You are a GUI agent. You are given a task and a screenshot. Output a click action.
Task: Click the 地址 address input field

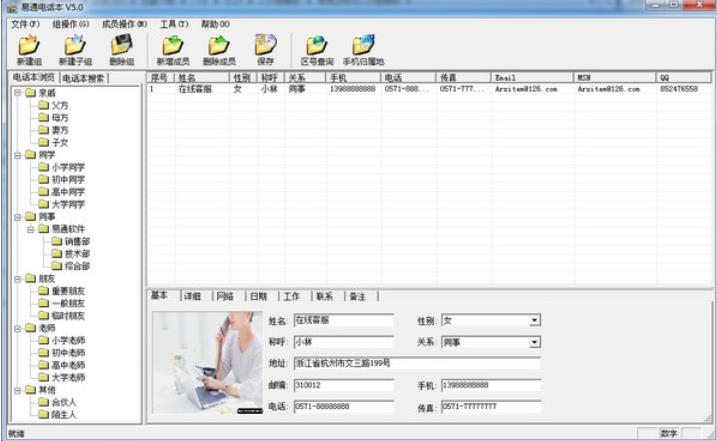point(415,363)
